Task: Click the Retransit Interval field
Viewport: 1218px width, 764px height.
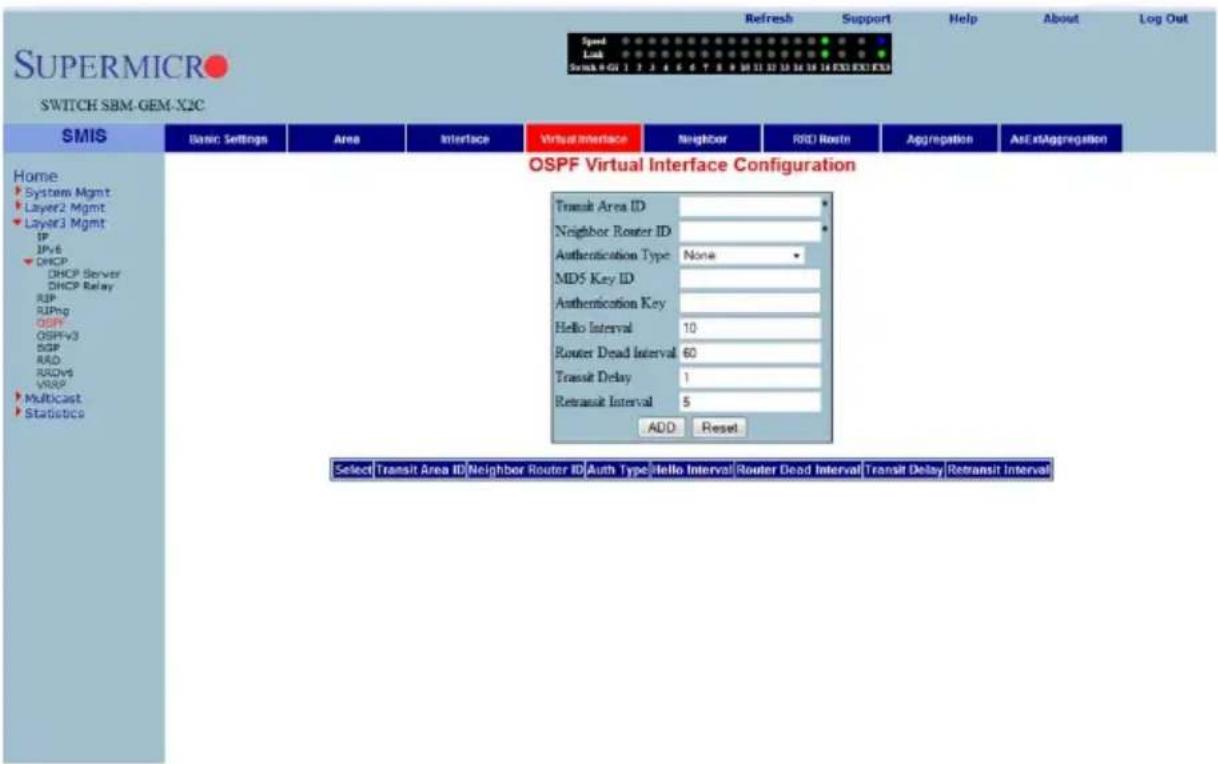Action: pos(749,402)
